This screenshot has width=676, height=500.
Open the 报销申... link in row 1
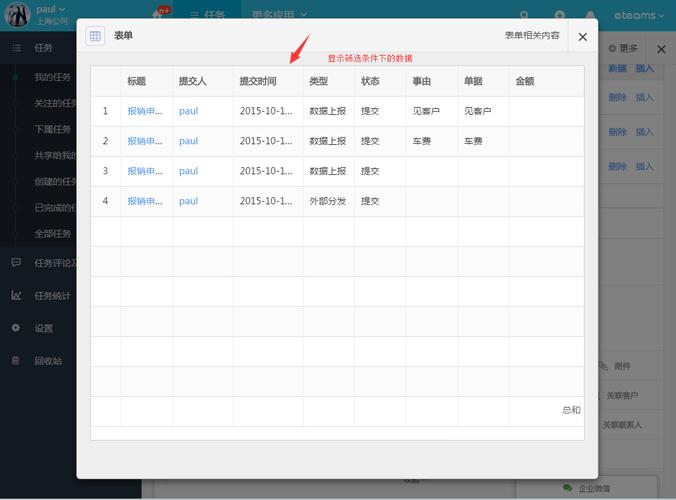click(x=145, y=111)
